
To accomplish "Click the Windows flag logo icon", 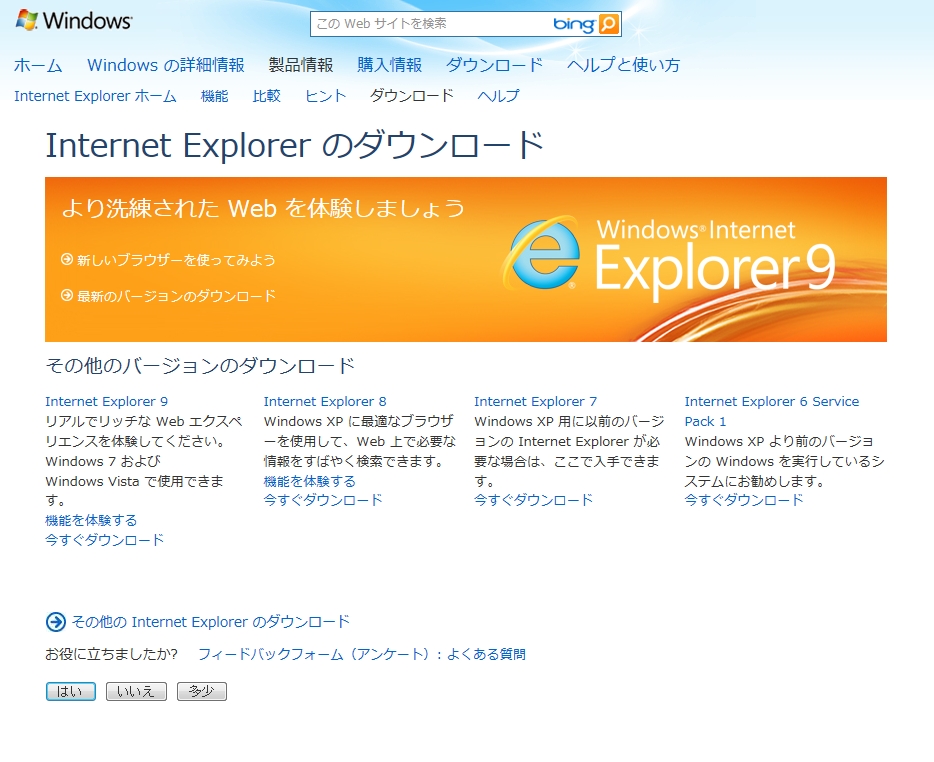I will coord(26,20).
